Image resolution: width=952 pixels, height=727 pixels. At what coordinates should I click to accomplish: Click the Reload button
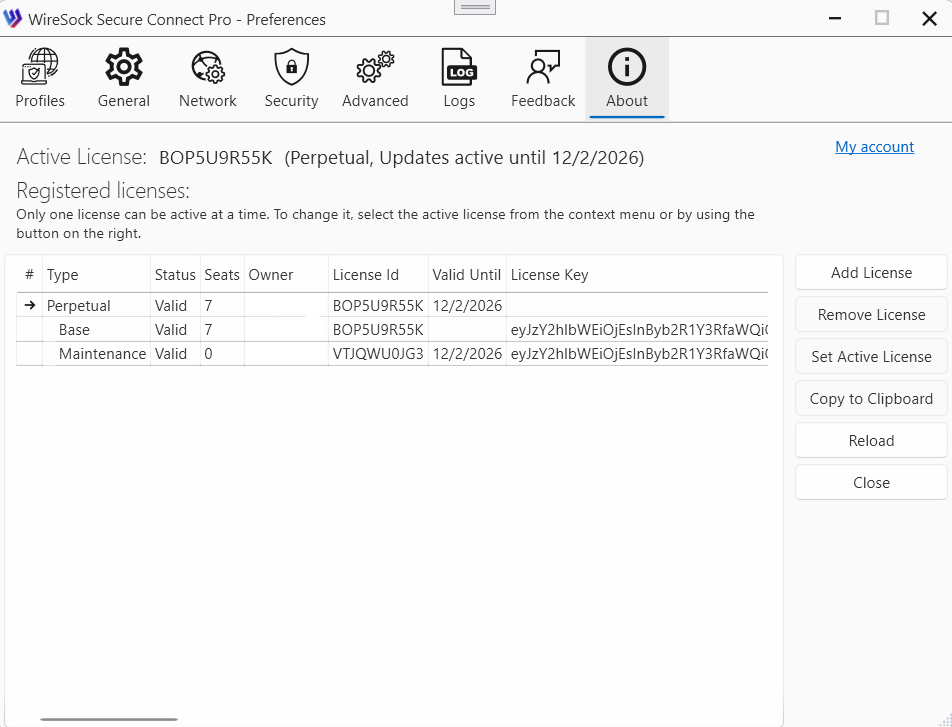click(871, 441)
